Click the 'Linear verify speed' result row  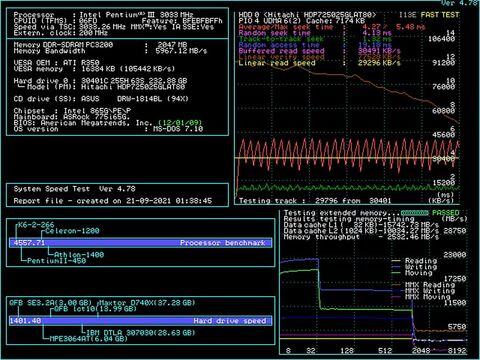(320, 57)
